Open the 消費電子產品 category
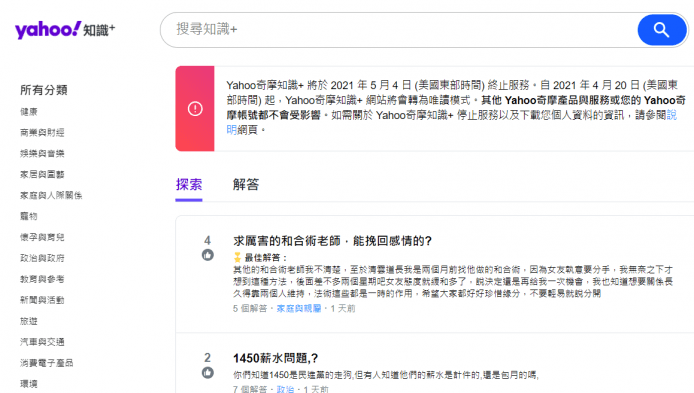The image size is (694, 393). click(x=46, y=363)
